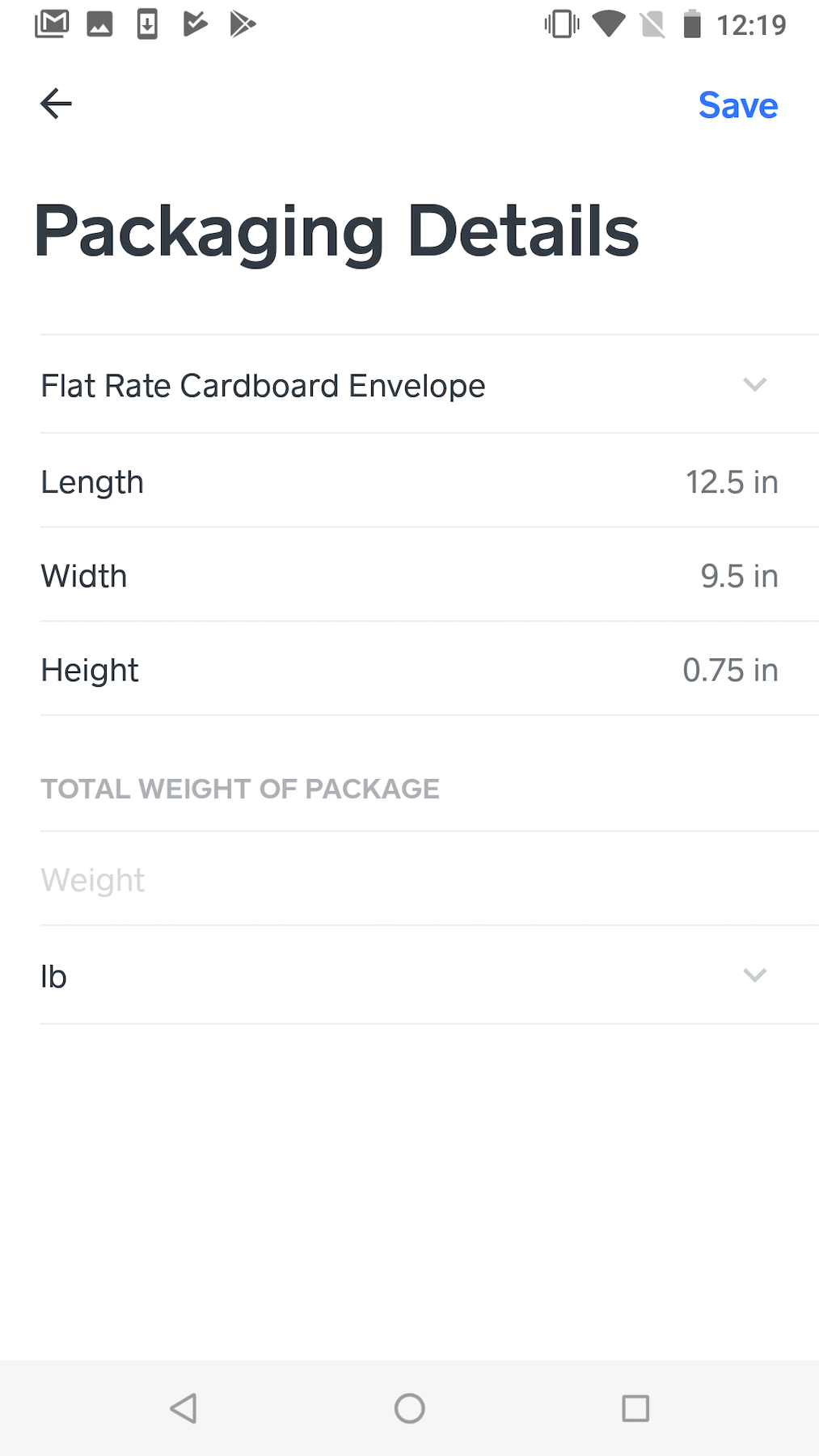
Task: Tap the Wi-Fi status icon
Action: (x=609, y=23)
